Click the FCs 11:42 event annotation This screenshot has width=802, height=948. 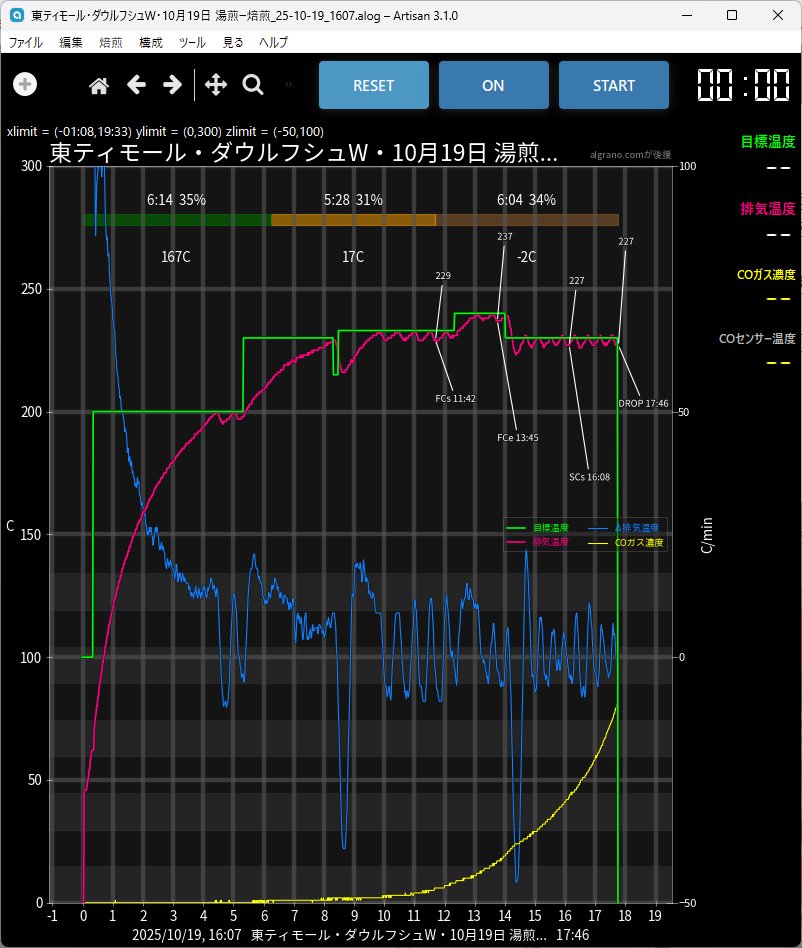tap(455, 398)
